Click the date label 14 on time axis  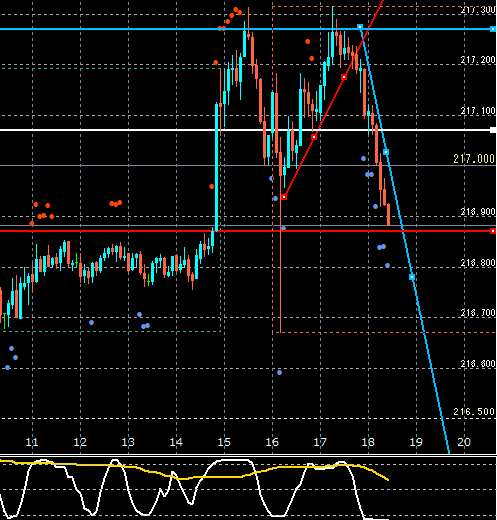coord(176,442)
